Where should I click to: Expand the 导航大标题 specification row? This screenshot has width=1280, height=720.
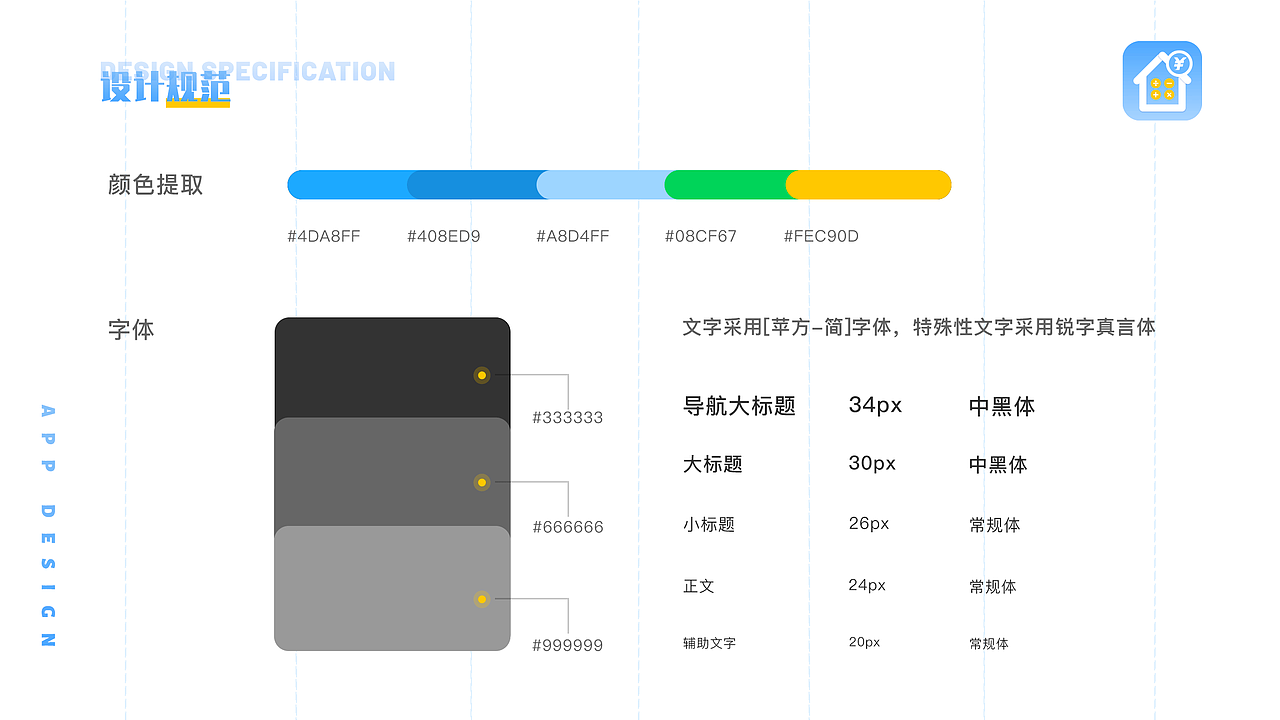point(738,406)
